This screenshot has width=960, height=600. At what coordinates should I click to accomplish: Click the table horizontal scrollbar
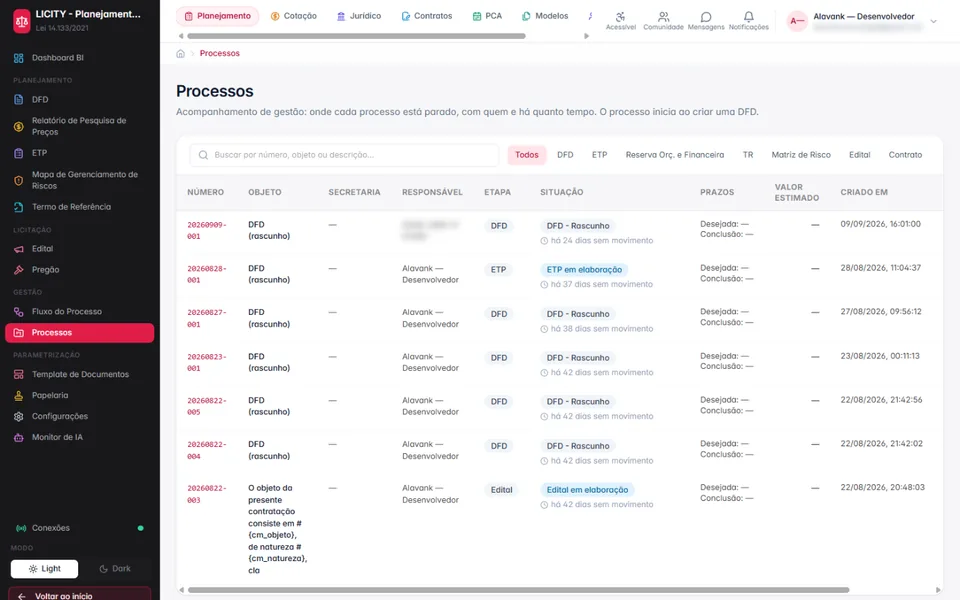click(x=518, y=590)
